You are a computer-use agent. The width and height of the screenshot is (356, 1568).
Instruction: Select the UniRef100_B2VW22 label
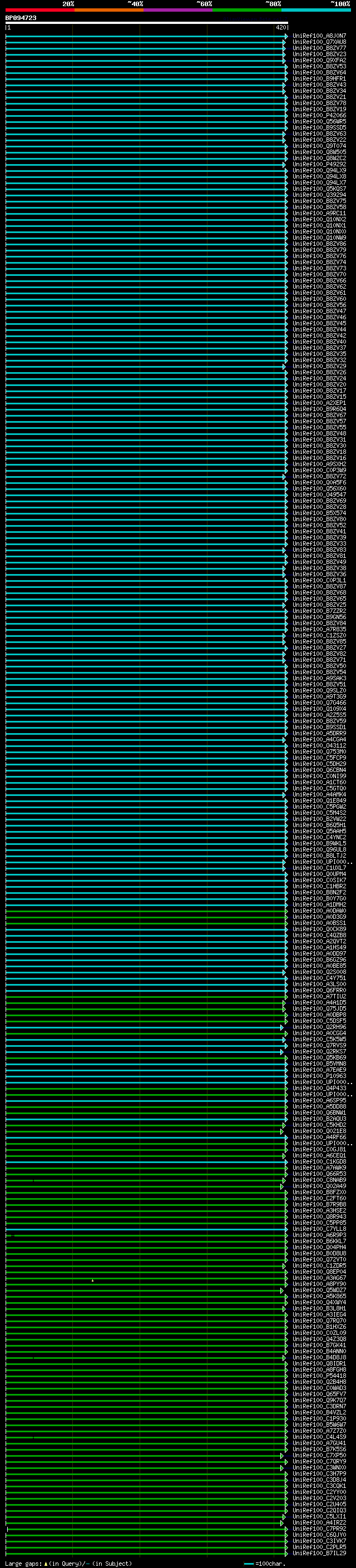point(319,819)
